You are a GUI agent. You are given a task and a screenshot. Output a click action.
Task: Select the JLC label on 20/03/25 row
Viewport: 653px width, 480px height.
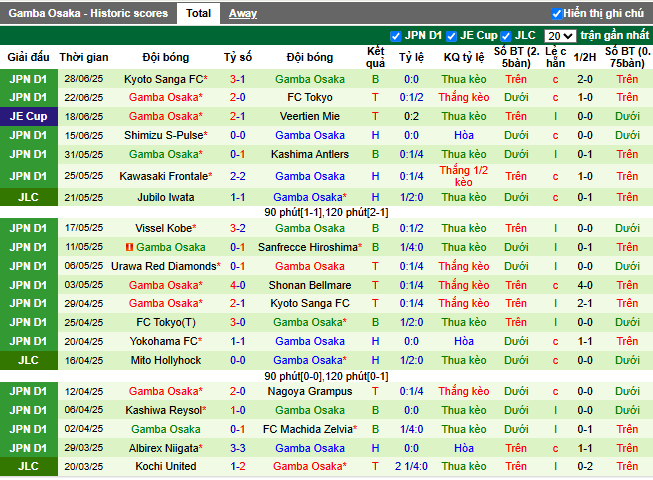click(29, 466)
